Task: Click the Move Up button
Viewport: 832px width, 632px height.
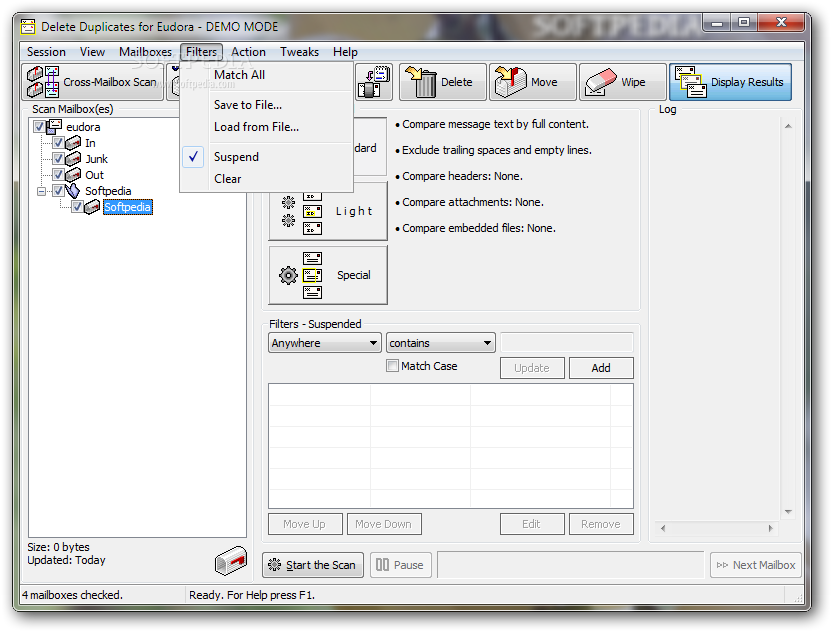Action: point(305,524)
